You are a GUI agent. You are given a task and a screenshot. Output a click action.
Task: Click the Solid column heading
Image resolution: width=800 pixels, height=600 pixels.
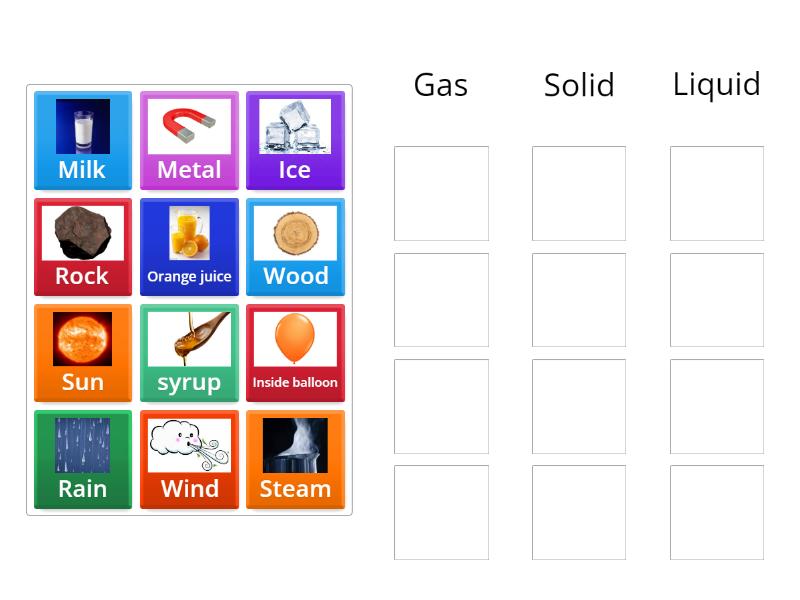click(579, 85)
